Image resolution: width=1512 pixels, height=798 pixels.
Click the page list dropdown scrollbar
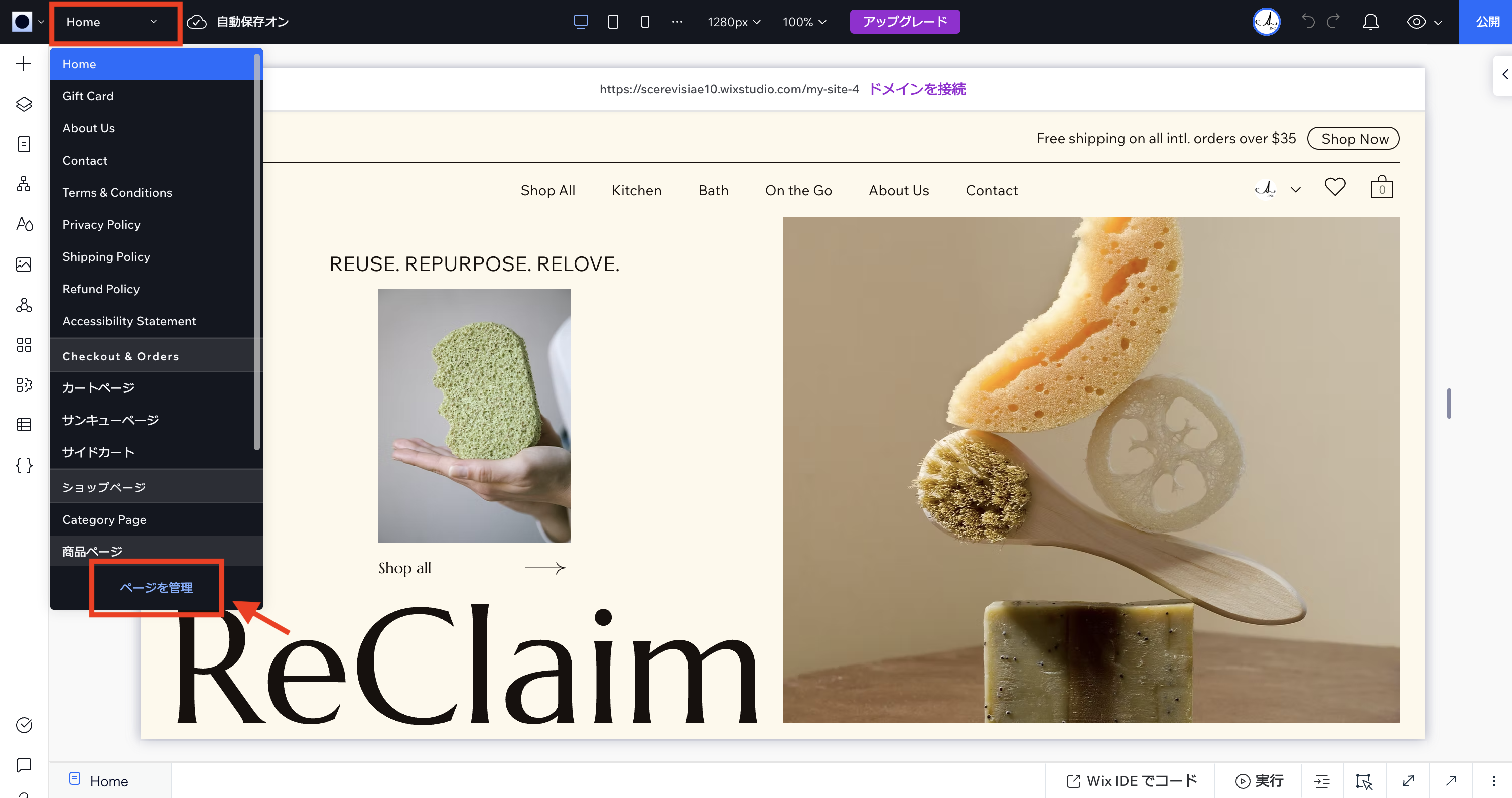256,252
